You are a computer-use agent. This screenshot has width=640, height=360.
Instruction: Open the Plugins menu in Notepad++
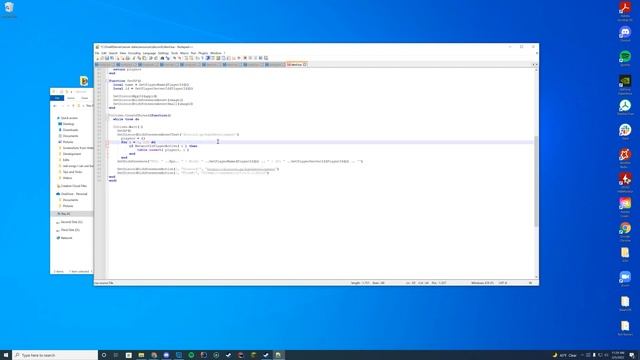[x=203, y=53]
